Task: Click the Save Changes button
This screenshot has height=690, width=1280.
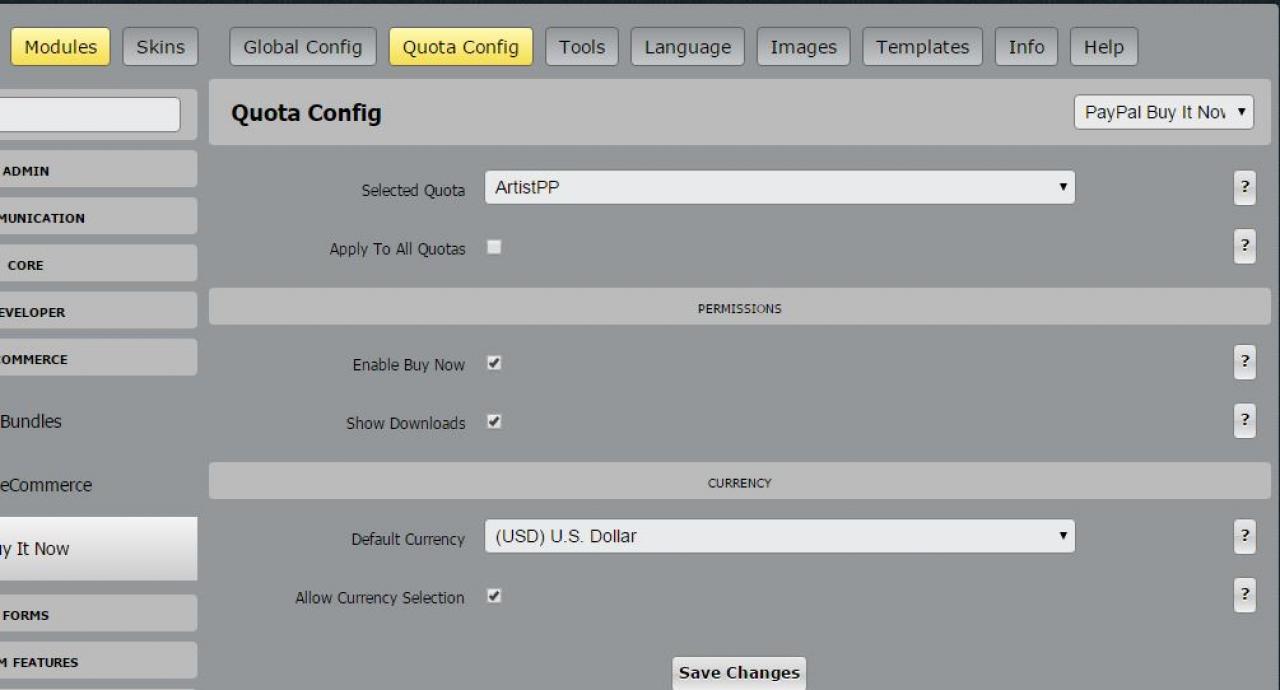Action: [x=739, y=673]
